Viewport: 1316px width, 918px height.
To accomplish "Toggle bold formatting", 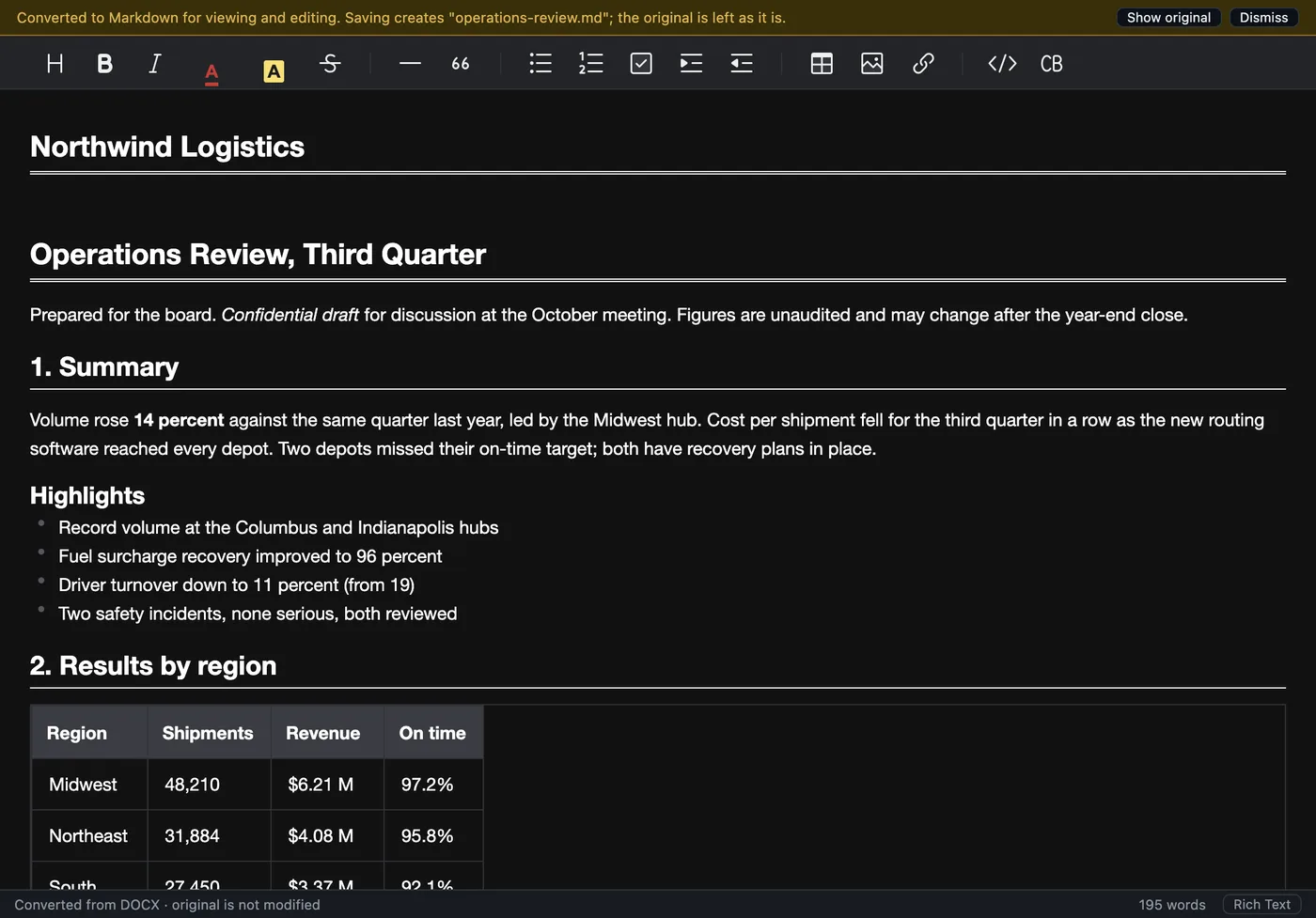I will click(105, 63).
